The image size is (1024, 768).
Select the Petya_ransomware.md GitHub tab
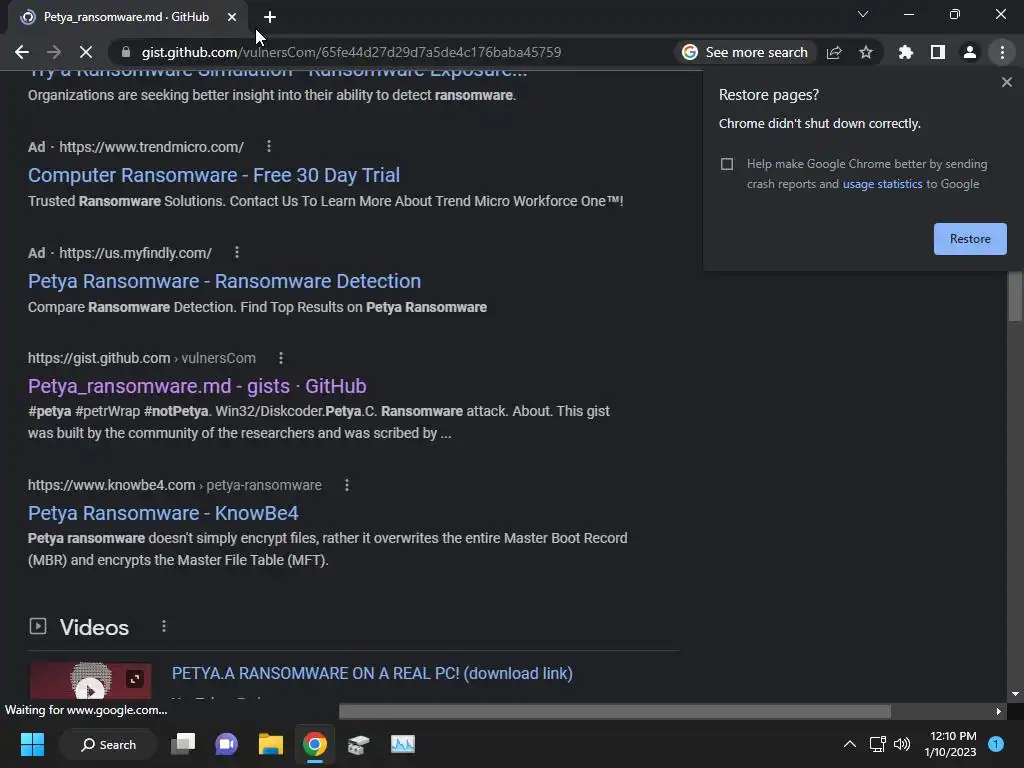(x=124, y=17)
